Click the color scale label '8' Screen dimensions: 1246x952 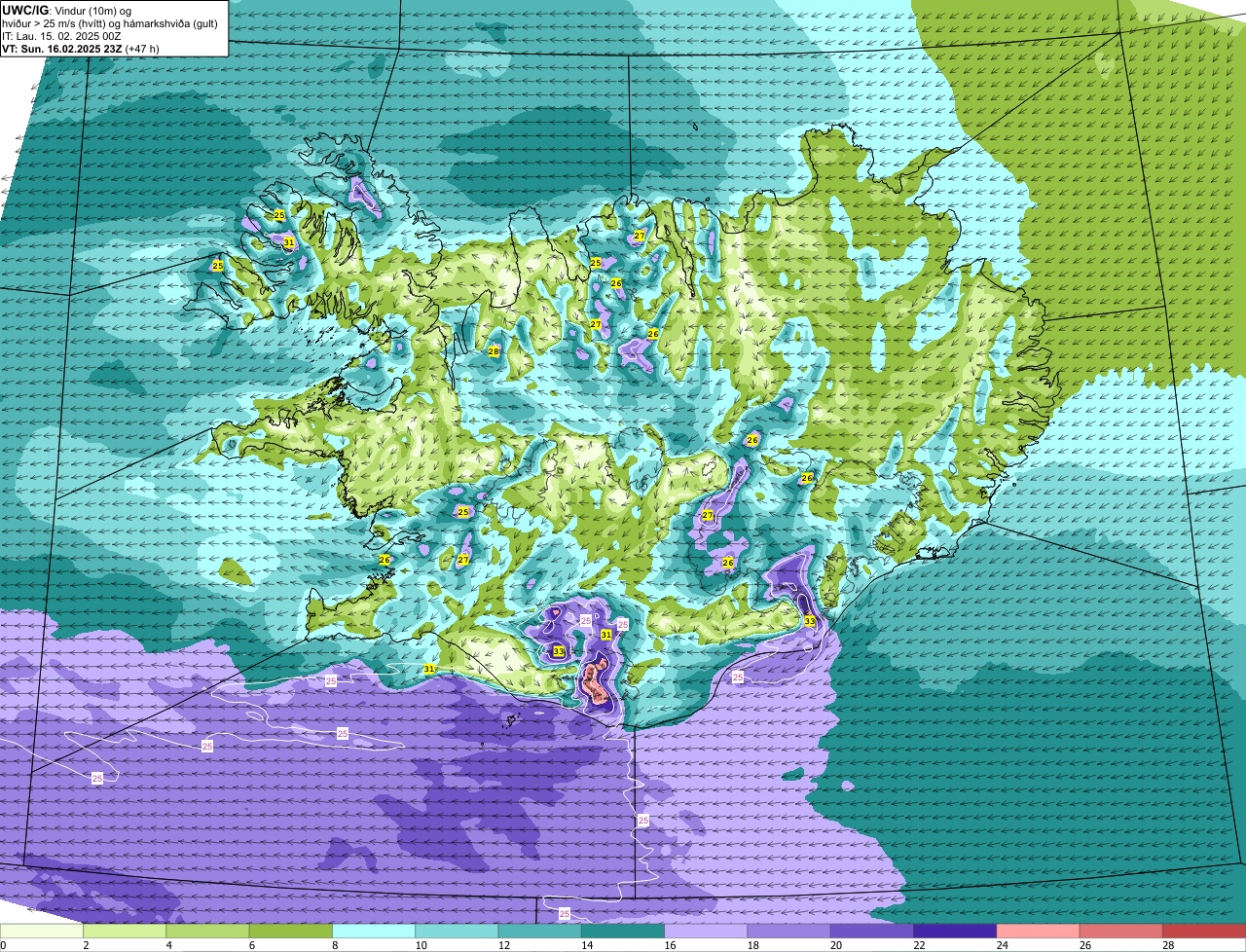pyautogui.click(x=333, y=945)
